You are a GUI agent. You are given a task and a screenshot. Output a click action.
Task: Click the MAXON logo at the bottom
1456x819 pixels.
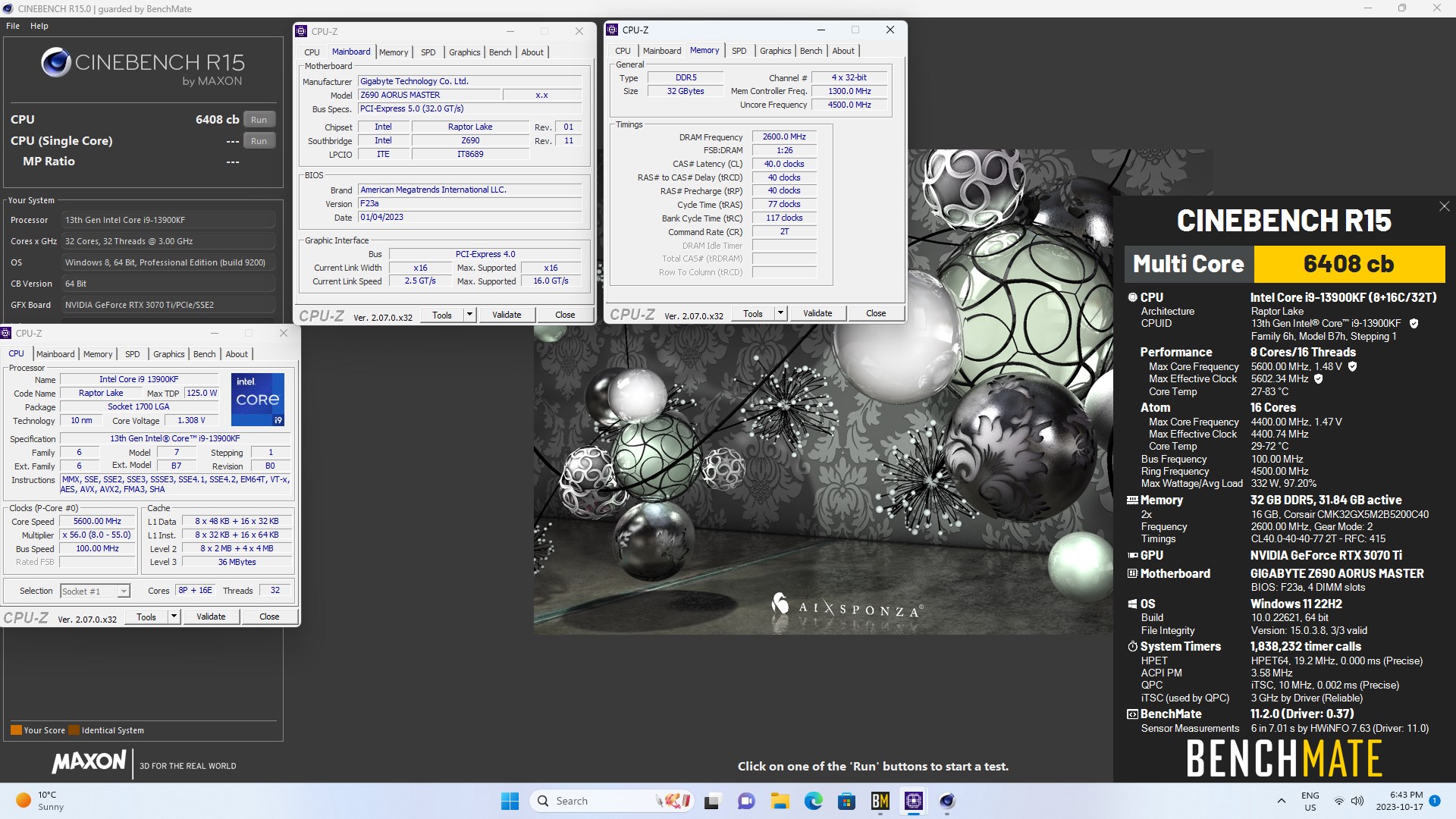point(89,762)
